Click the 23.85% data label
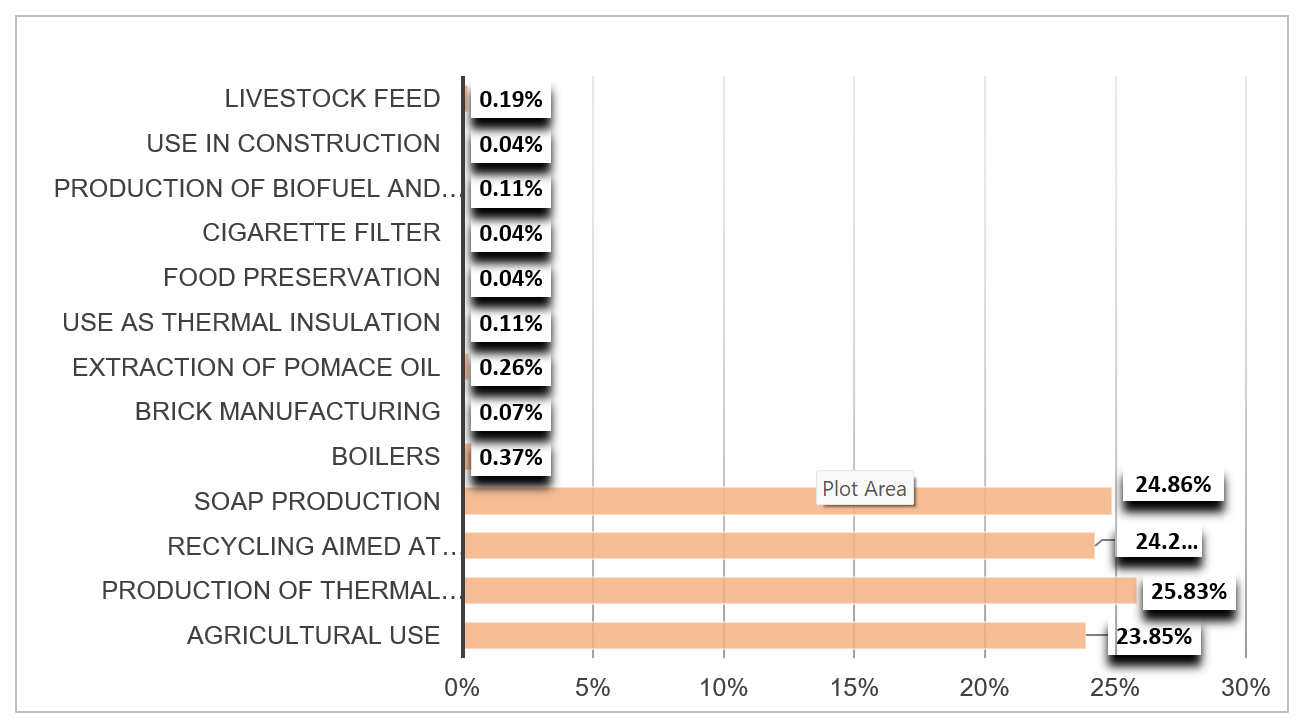The width and height of the screenshot is (1304, 728). coord(1153,637)
